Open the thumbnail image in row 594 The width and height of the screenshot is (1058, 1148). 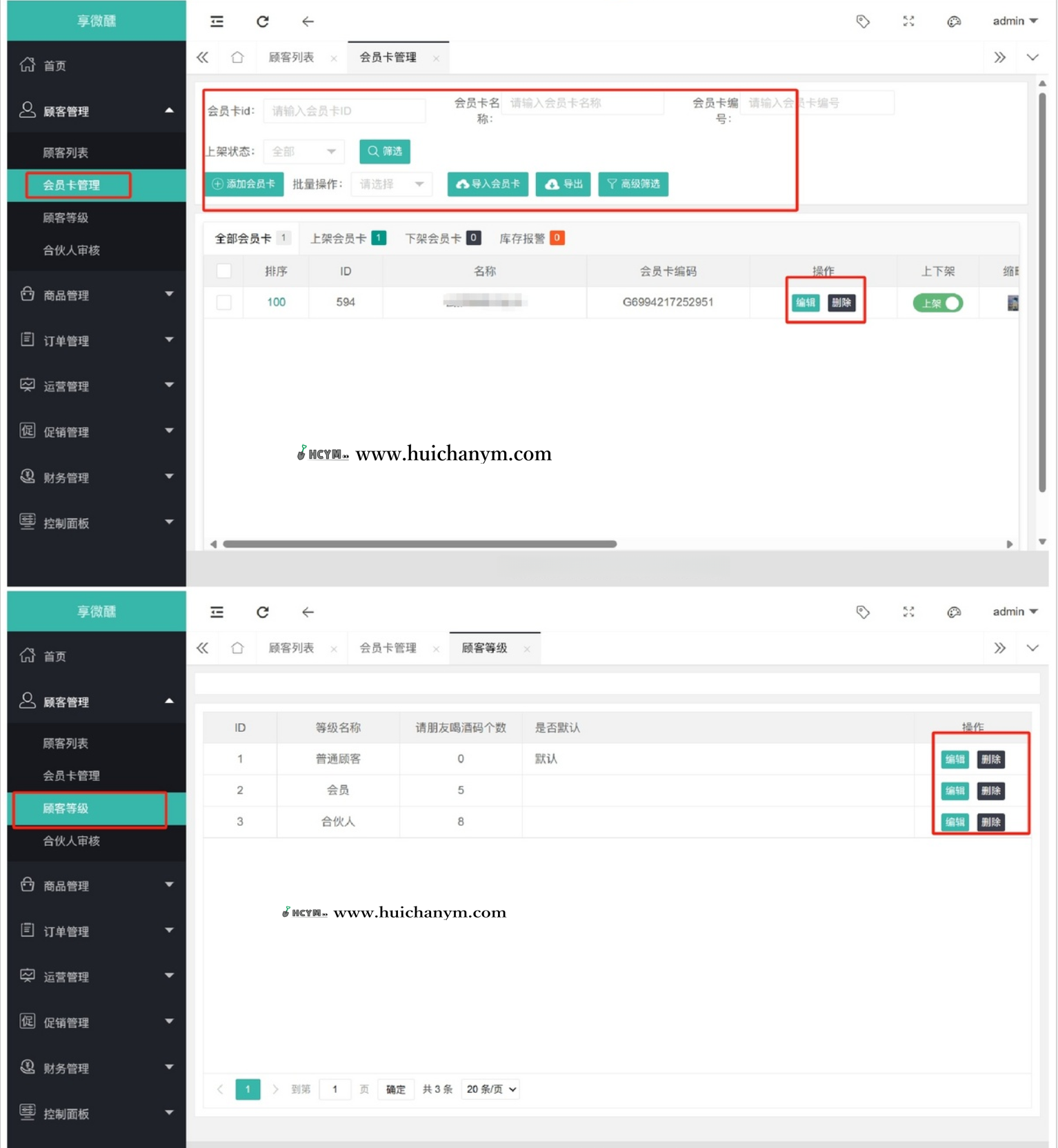[1012, 303]
